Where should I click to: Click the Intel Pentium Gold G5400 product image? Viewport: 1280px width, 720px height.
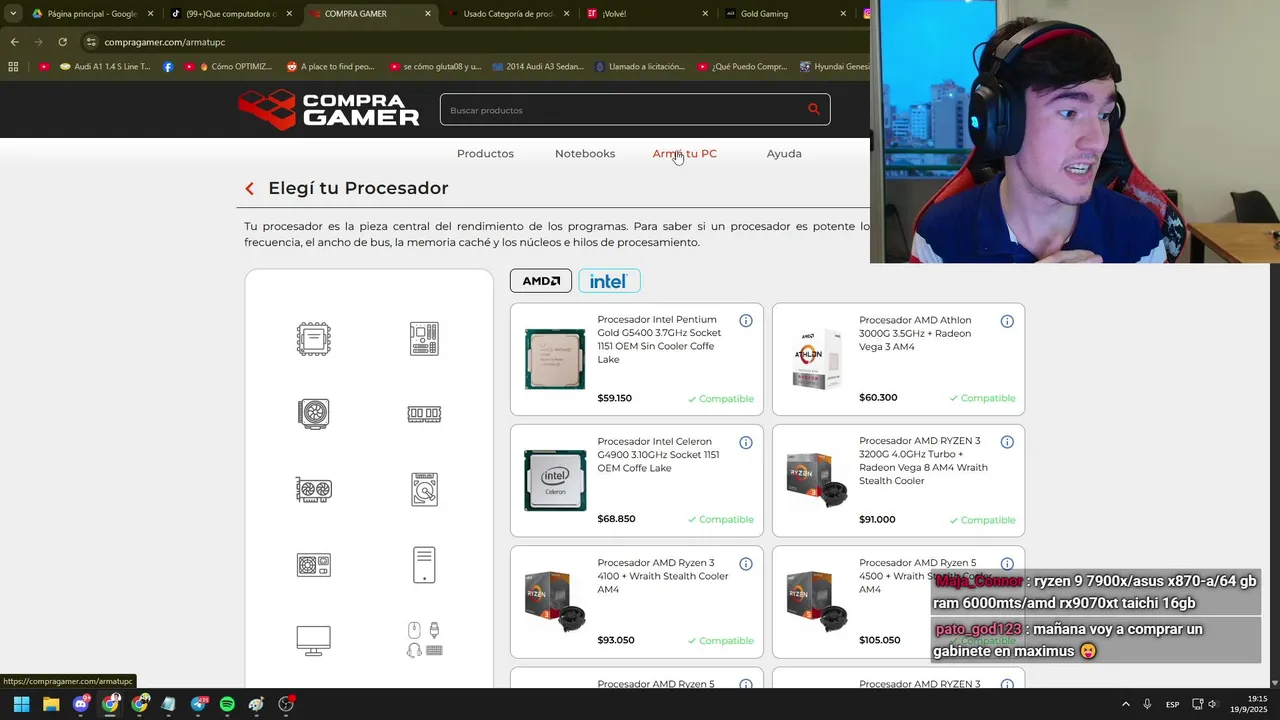[555, 358]
